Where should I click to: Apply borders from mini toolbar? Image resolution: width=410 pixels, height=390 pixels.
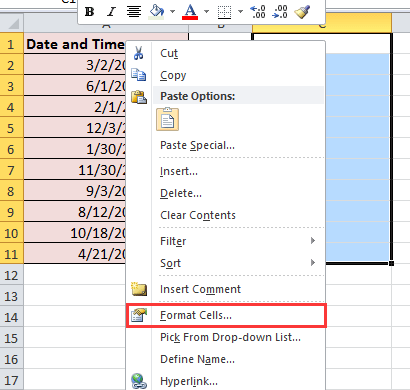click(224, 12)
